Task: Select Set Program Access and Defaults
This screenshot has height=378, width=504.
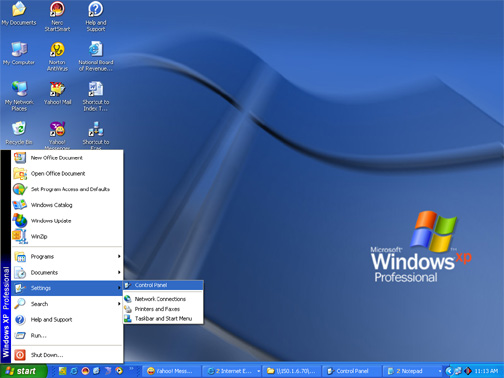Action: coord(67,189)
